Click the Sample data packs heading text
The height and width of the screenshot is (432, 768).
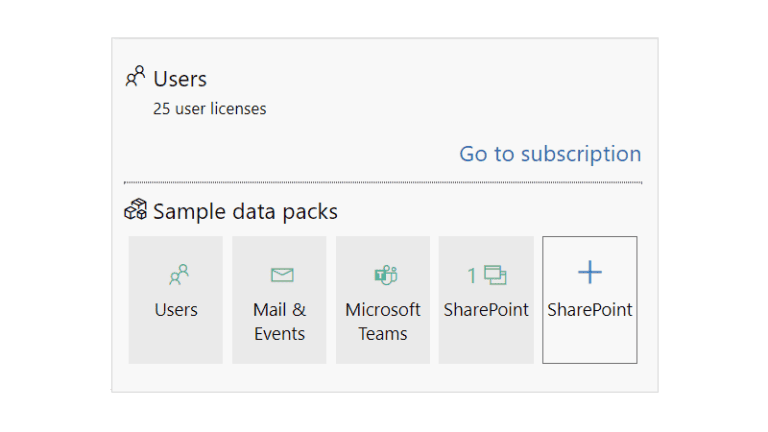(x=245, y=212)
